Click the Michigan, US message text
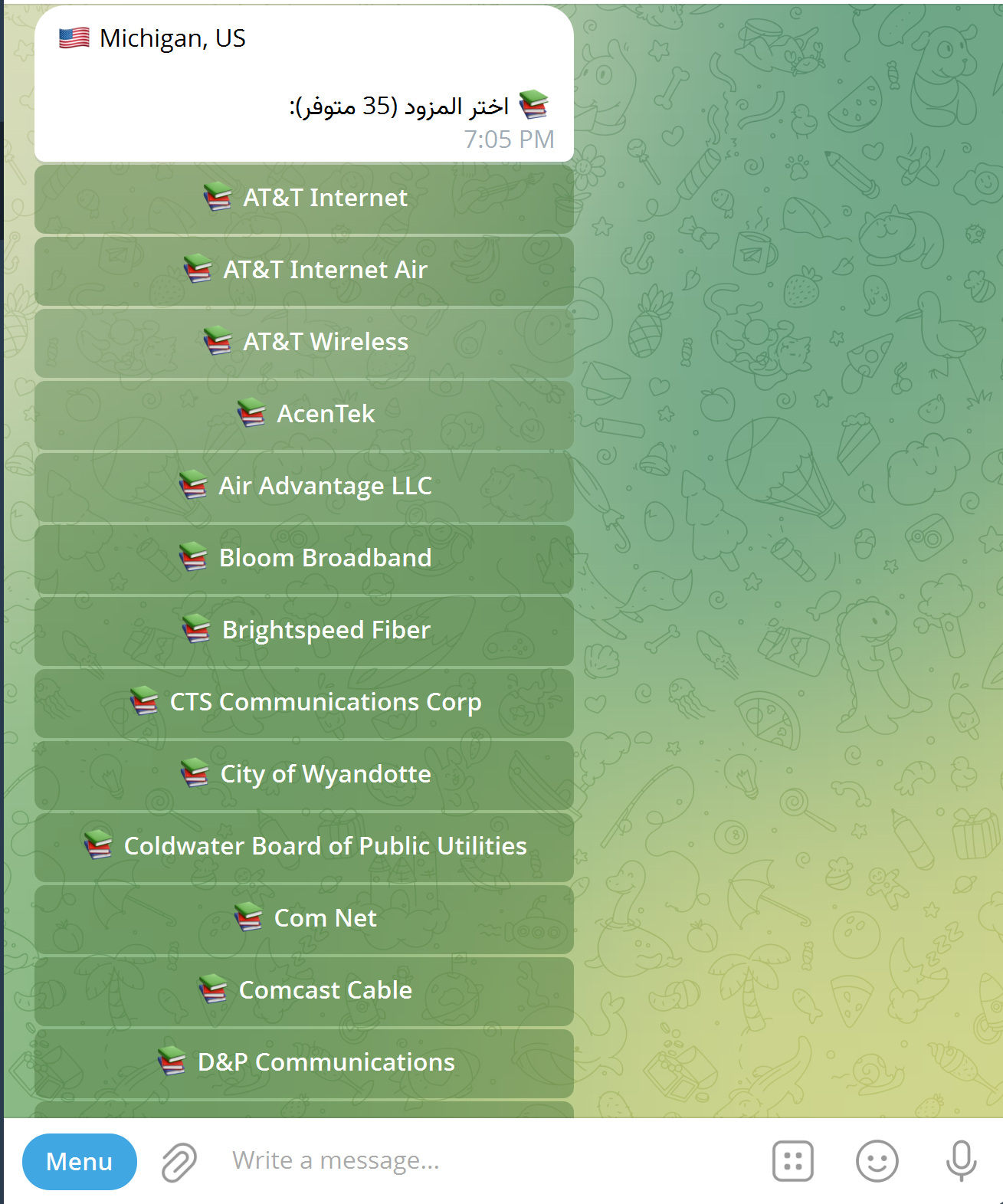Image resolution: width=1003 pixels, height=1204 pixels. click(172, 38)
